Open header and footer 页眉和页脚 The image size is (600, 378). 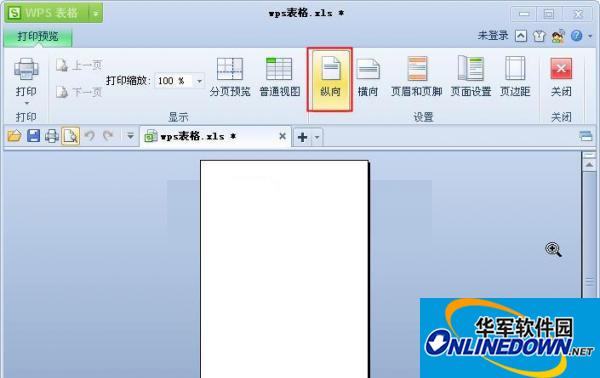click(417, 77)
